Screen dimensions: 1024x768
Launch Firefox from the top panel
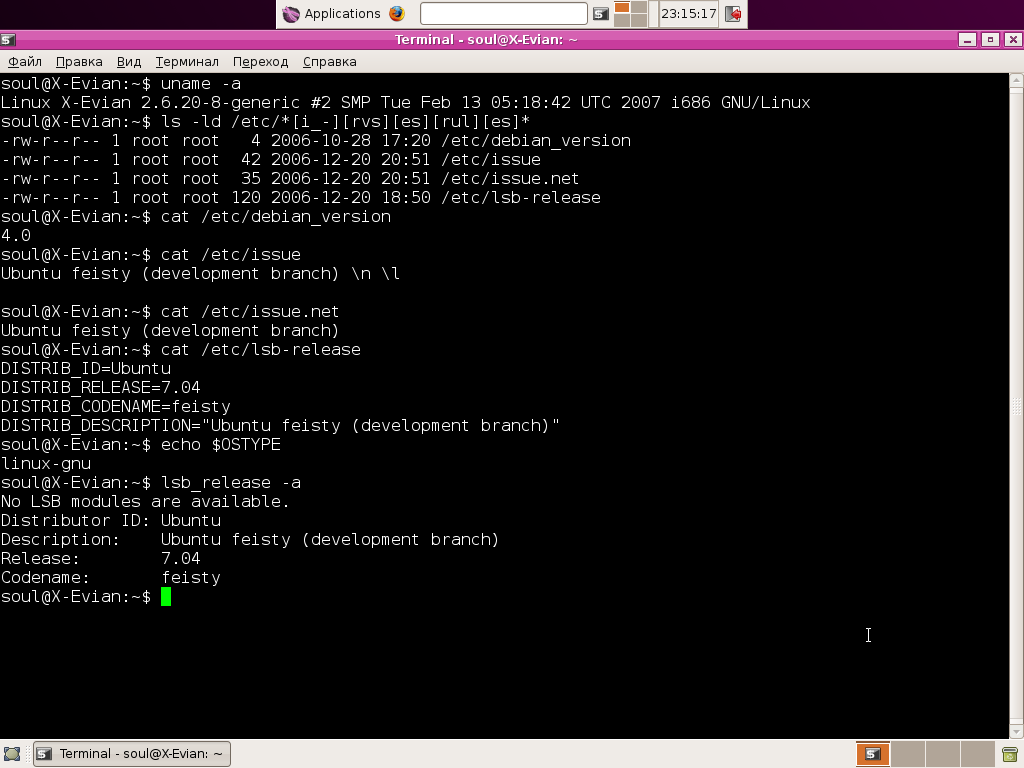point(397,14)
